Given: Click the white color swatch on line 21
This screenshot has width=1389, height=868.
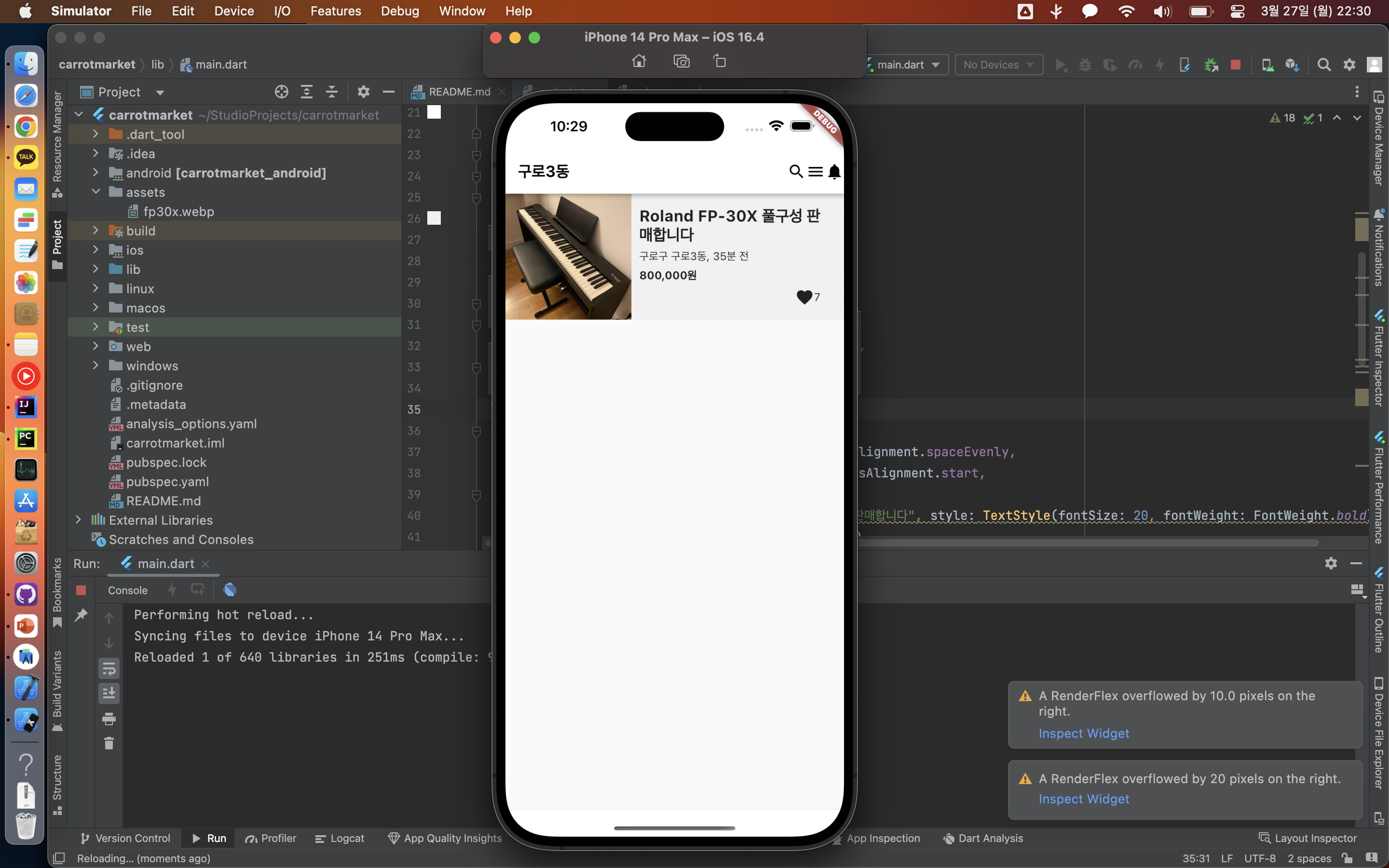Looking at the screenshot, I should [434, 112].
